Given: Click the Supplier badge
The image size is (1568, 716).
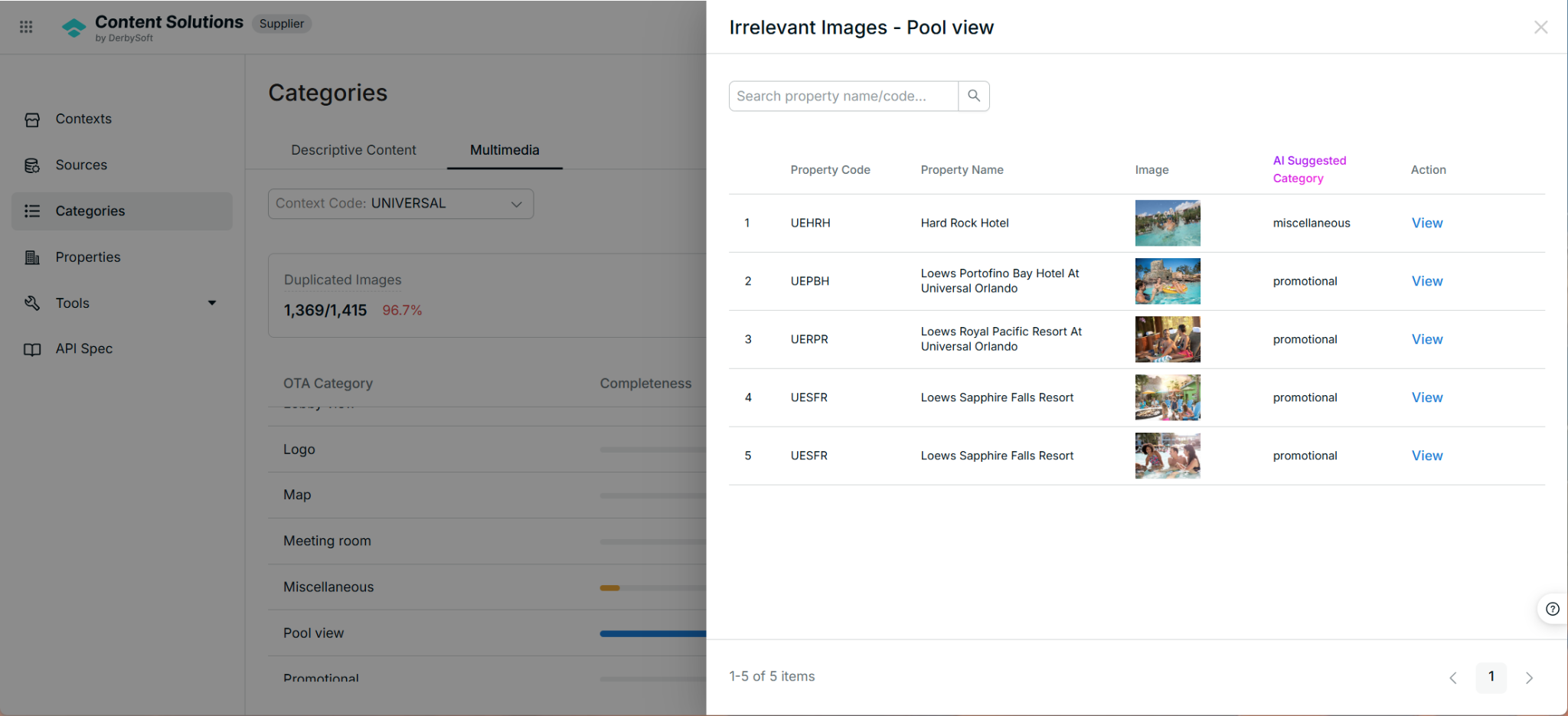Looking at the screenshot, I should [x=281, y=24].
